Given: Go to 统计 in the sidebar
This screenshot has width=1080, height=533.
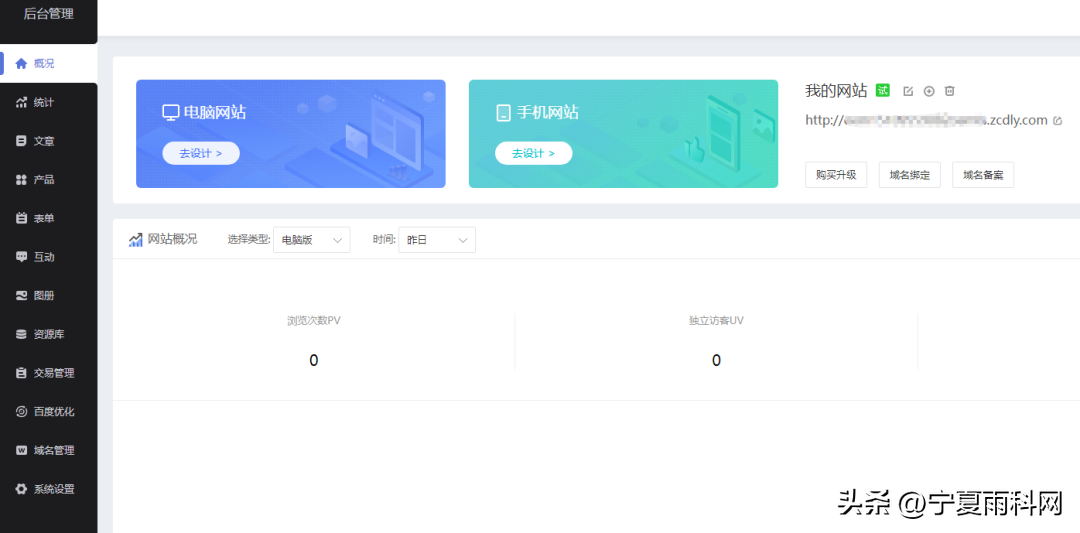Looking at the screenshot, I should coord(48,102).
